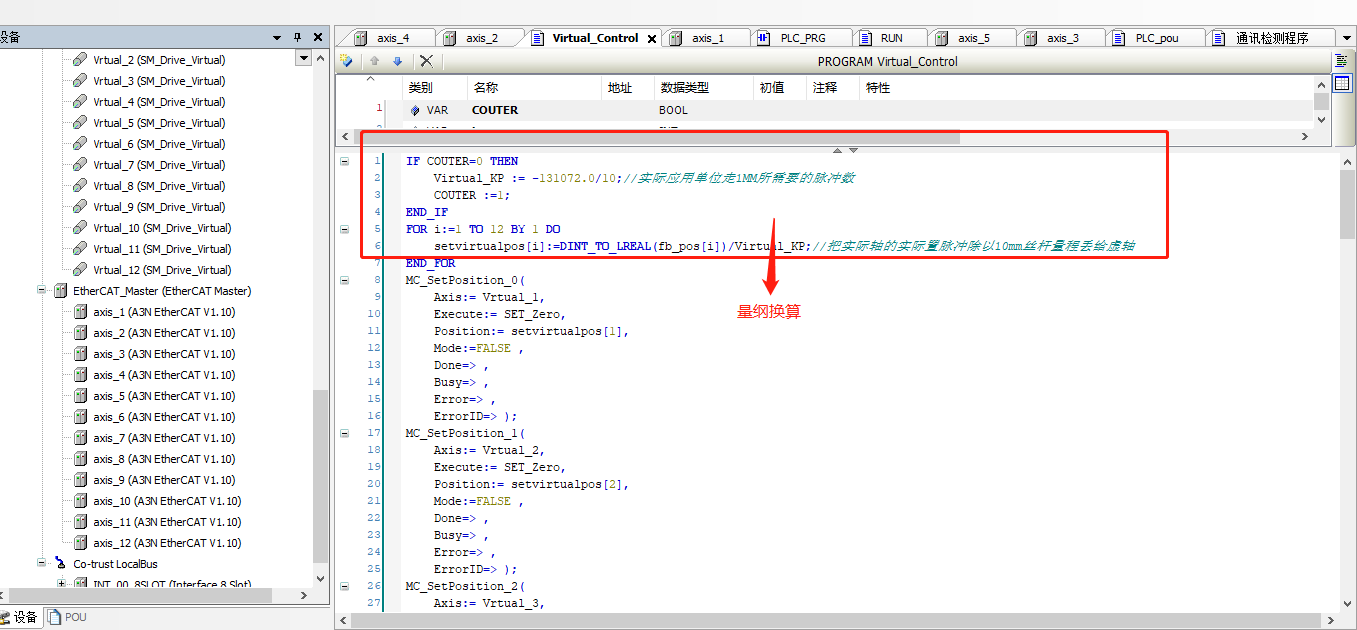This screenshot has height=630, width=1357.
Task: Collapse the FOR loop at line 5
Action: (x=344, y=229)
